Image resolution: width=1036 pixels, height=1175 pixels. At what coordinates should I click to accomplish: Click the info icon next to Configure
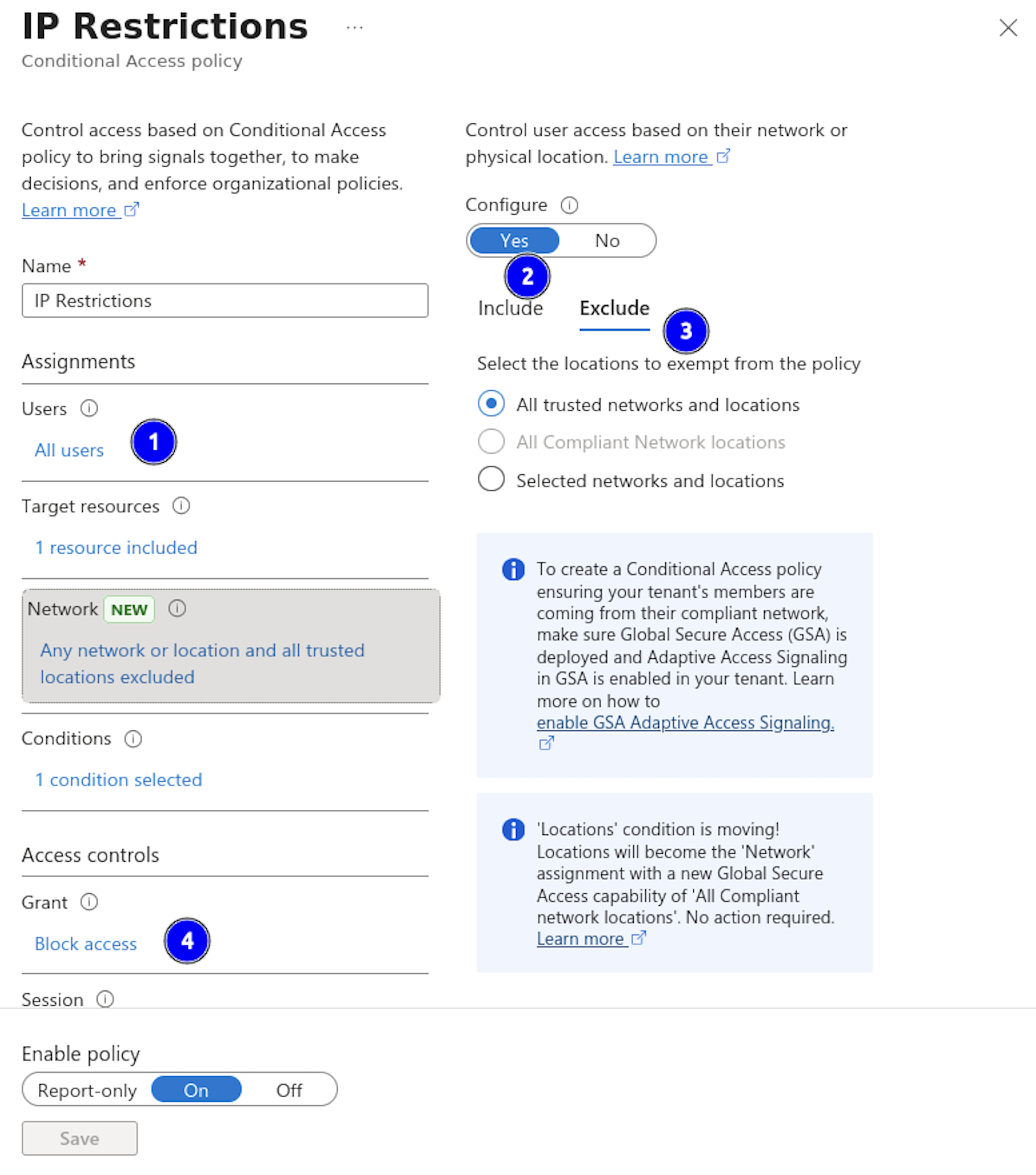click(x=569, y=205)
